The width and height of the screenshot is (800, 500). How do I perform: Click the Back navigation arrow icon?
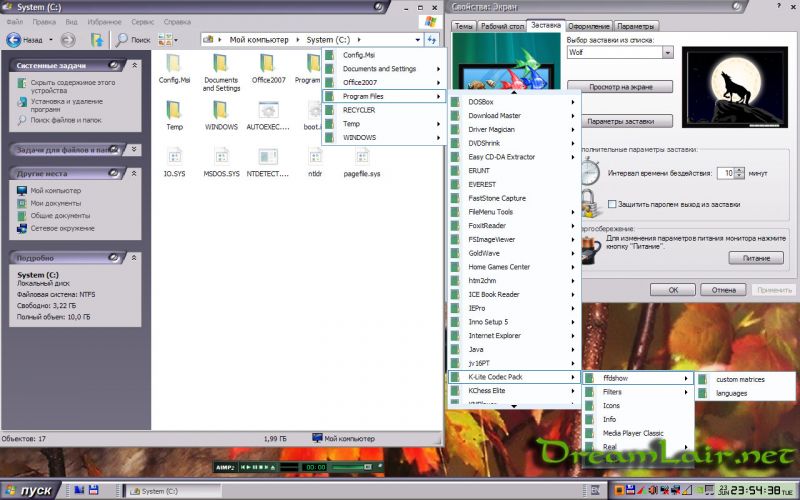pos(14,40)
